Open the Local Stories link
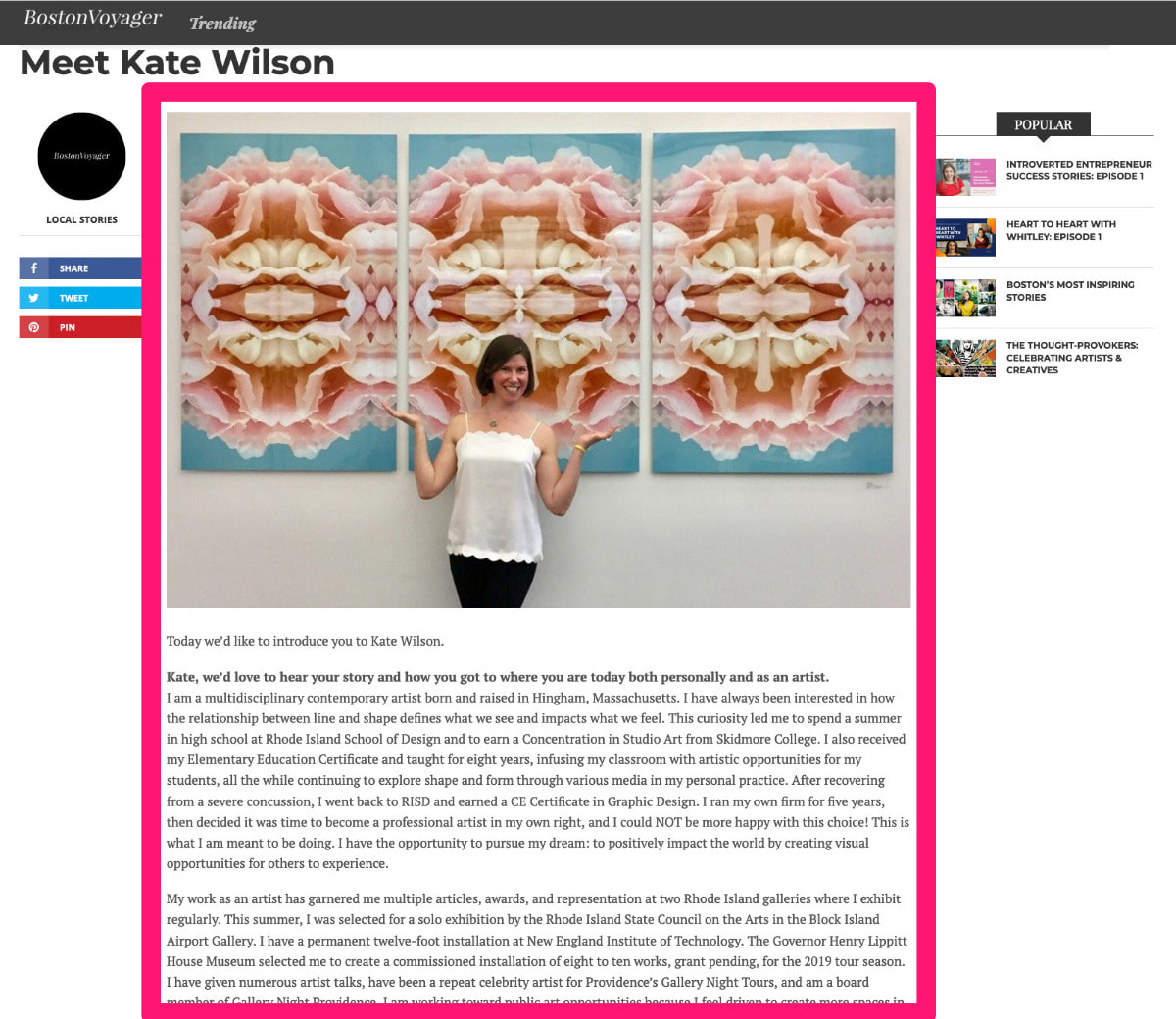This screenshot has height=1019, width=1176. [81, 219]
